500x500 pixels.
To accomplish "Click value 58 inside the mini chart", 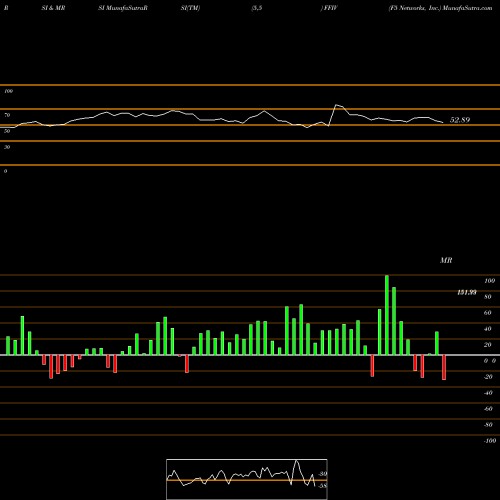I will click(x=323, y=486).
